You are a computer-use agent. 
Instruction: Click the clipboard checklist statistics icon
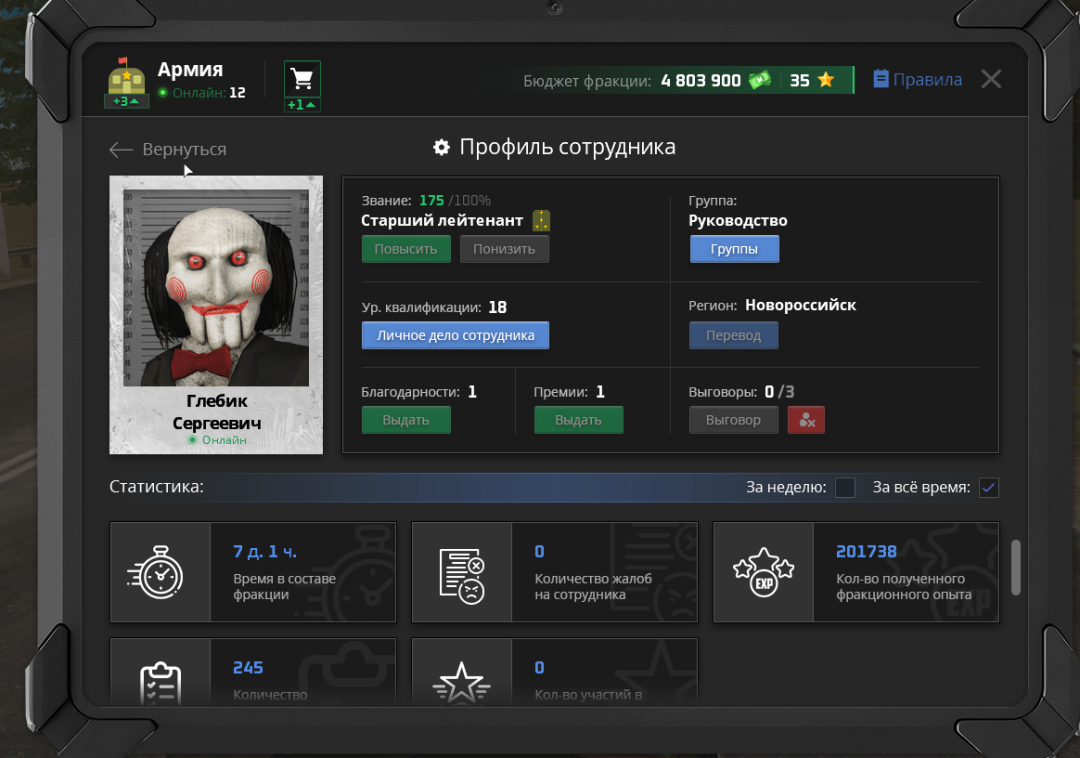point(160,683)
